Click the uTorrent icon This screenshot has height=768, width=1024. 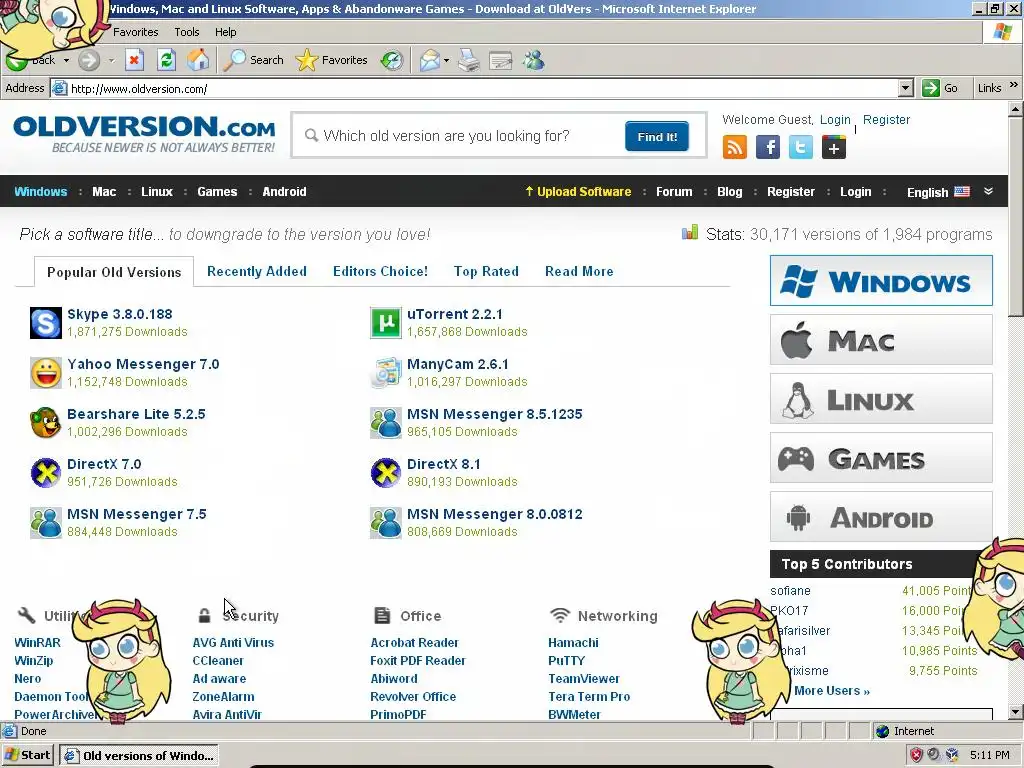(386, 323)
